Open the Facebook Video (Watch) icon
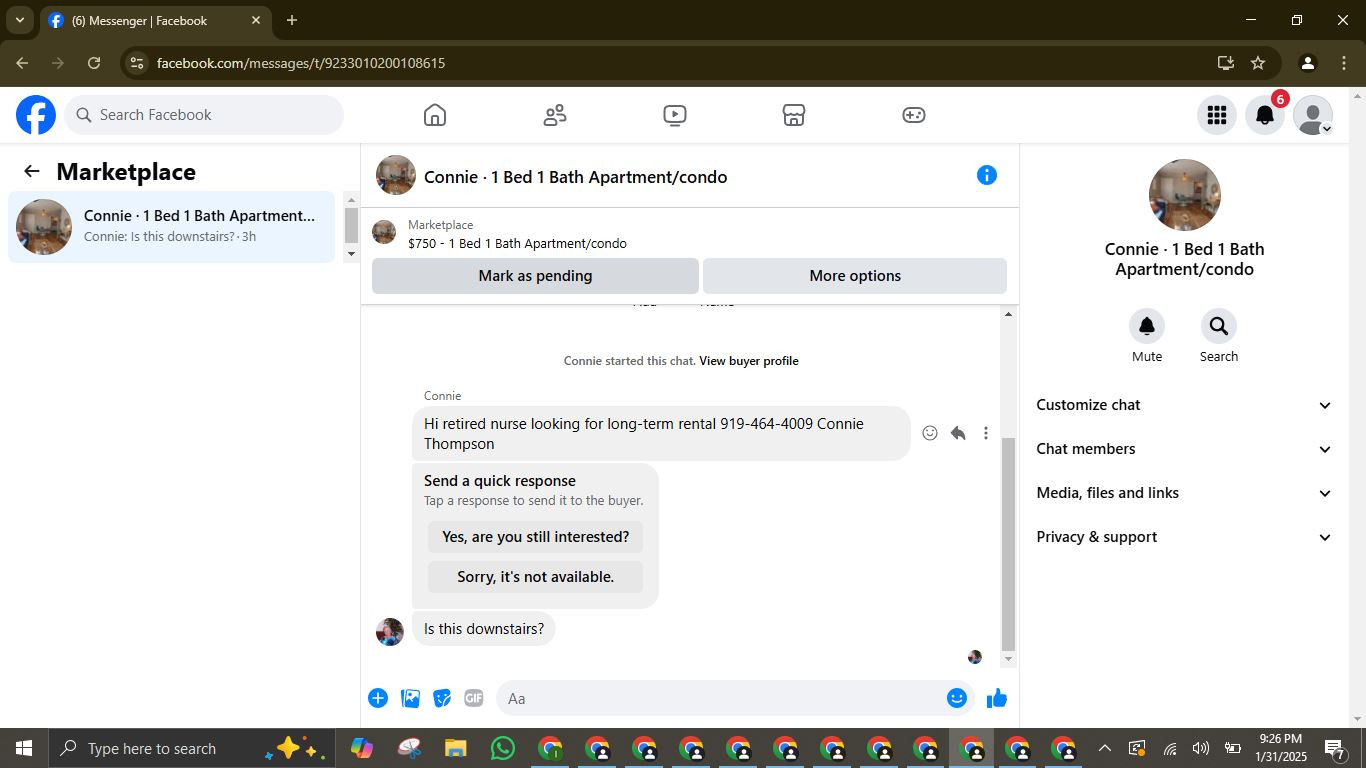Image resolution: width=1366 pixels, height=768 pixels. coord(675,115)
